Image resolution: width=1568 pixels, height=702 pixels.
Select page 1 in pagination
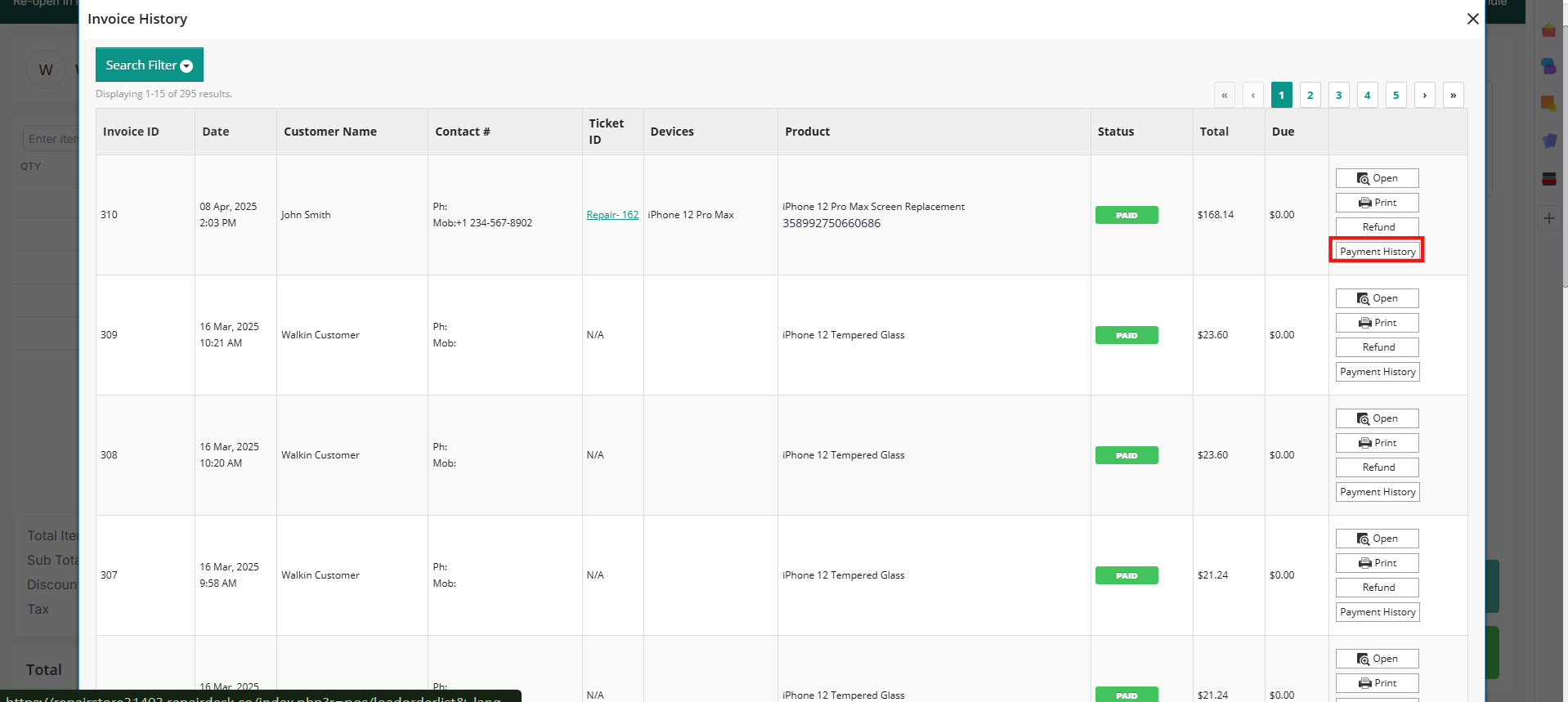pos(1281,95)
